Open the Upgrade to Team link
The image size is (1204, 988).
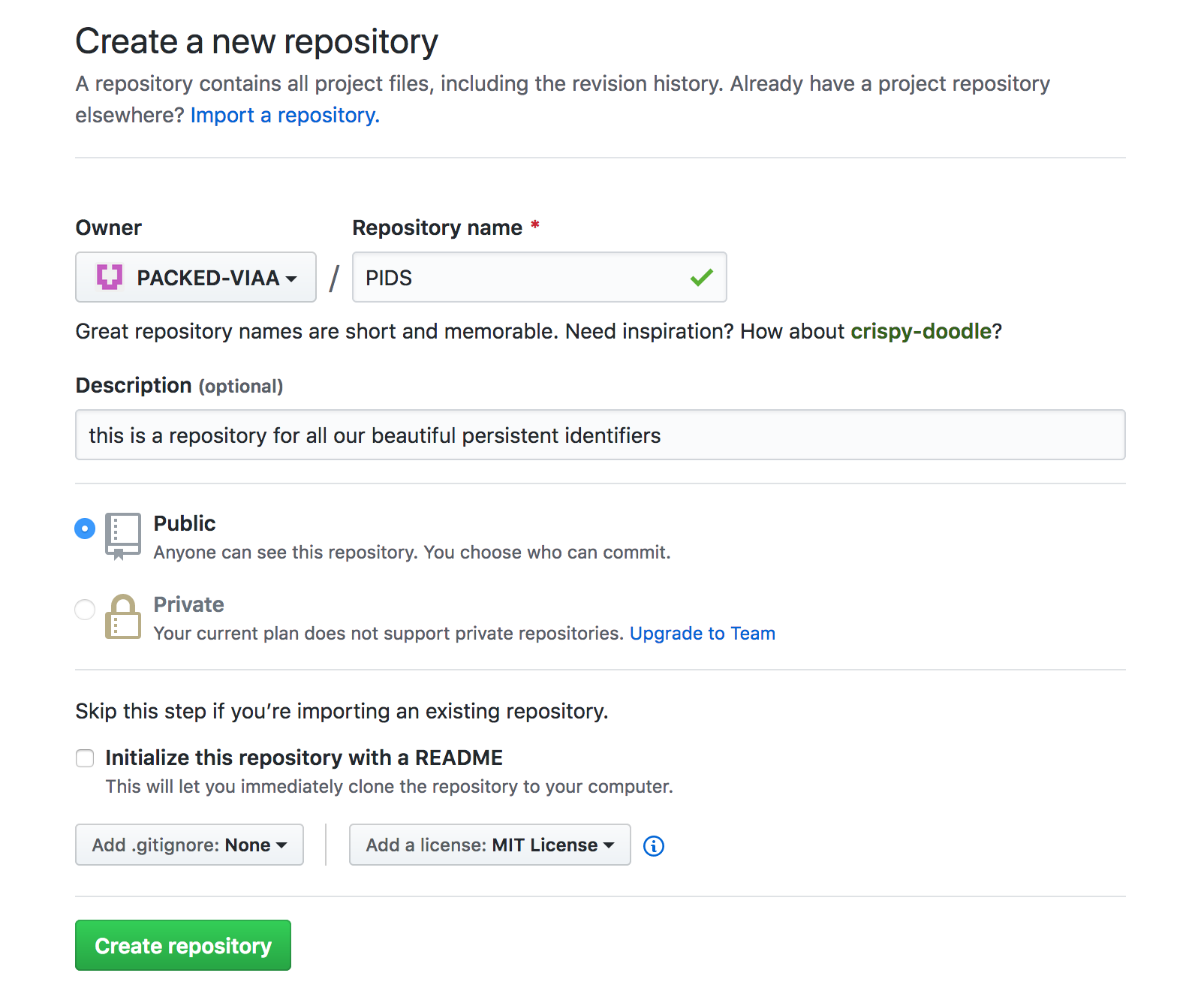(703, 633)
